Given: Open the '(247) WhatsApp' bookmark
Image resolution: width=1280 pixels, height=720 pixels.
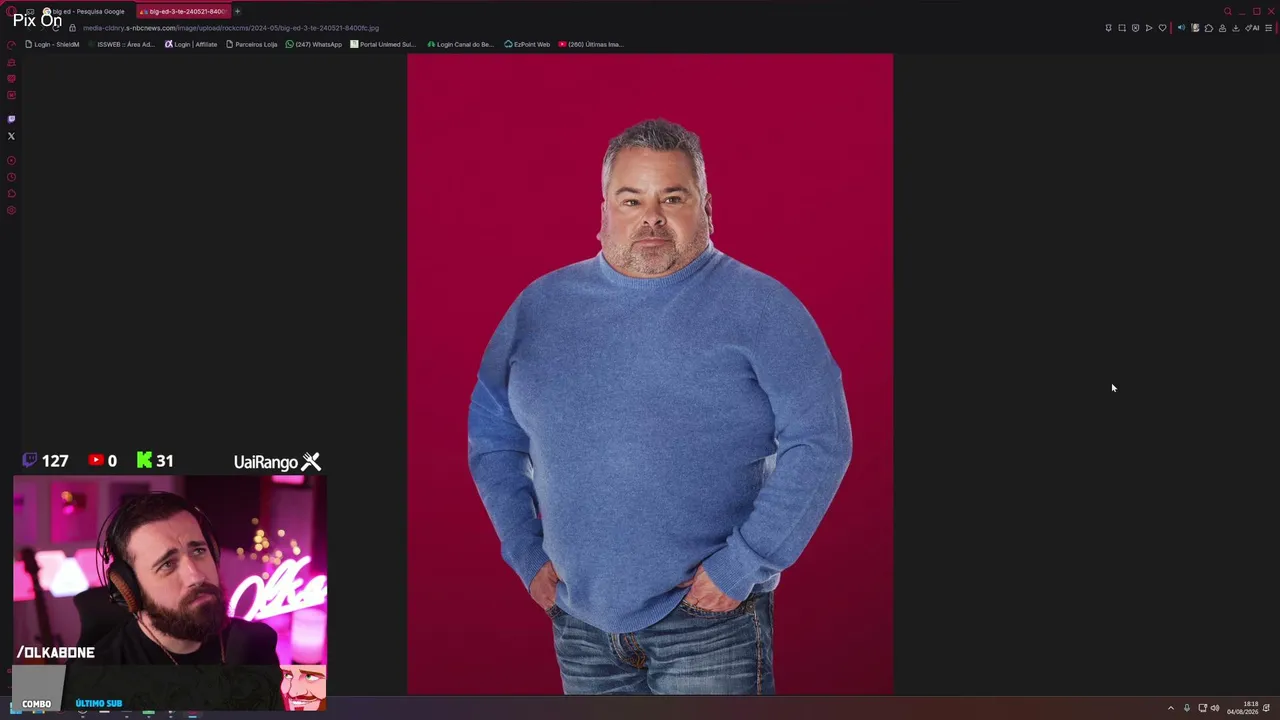Looking at the screenshot, I should [314, 44].
